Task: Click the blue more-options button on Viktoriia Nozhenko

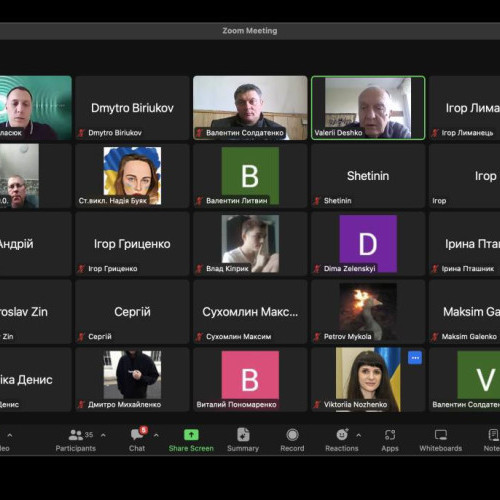Action: pos(415,358)
